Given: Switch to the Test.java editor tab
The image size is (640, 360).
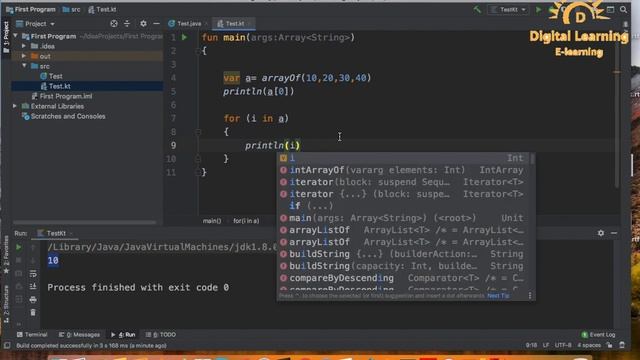Looking at the screenshot, I should click(x=187, y=24).
